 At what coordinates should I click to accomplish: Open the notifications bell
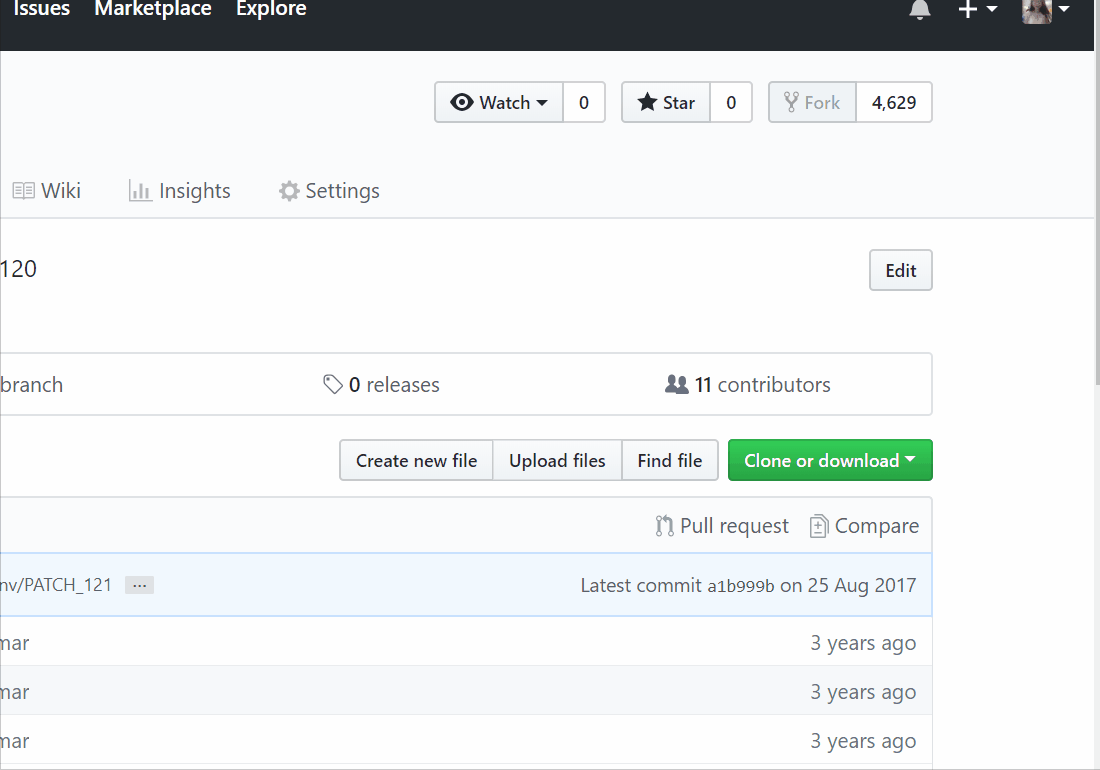pos(920,10)
